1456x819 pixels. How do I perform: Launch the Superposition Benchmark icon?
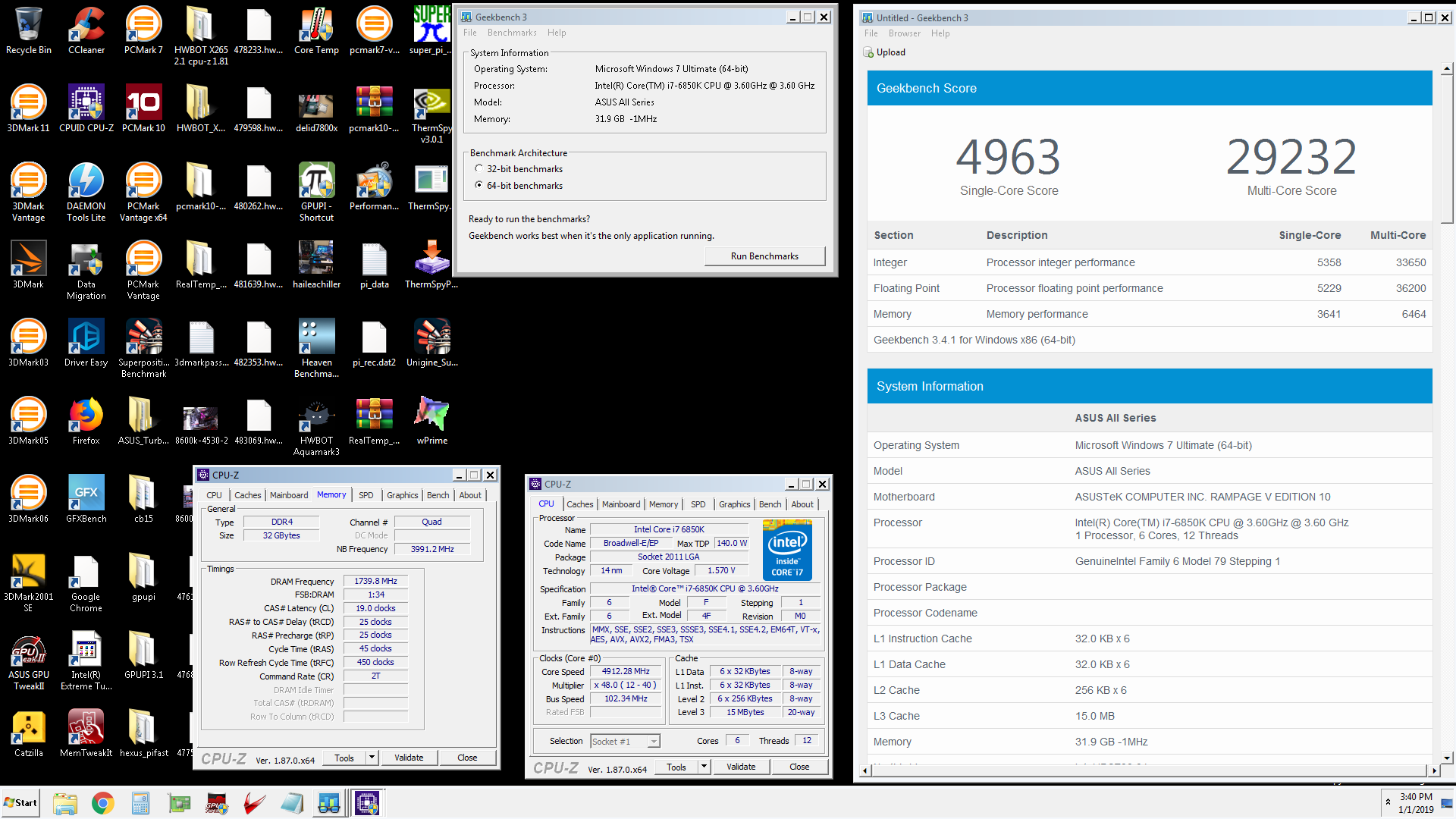[143, 348]
